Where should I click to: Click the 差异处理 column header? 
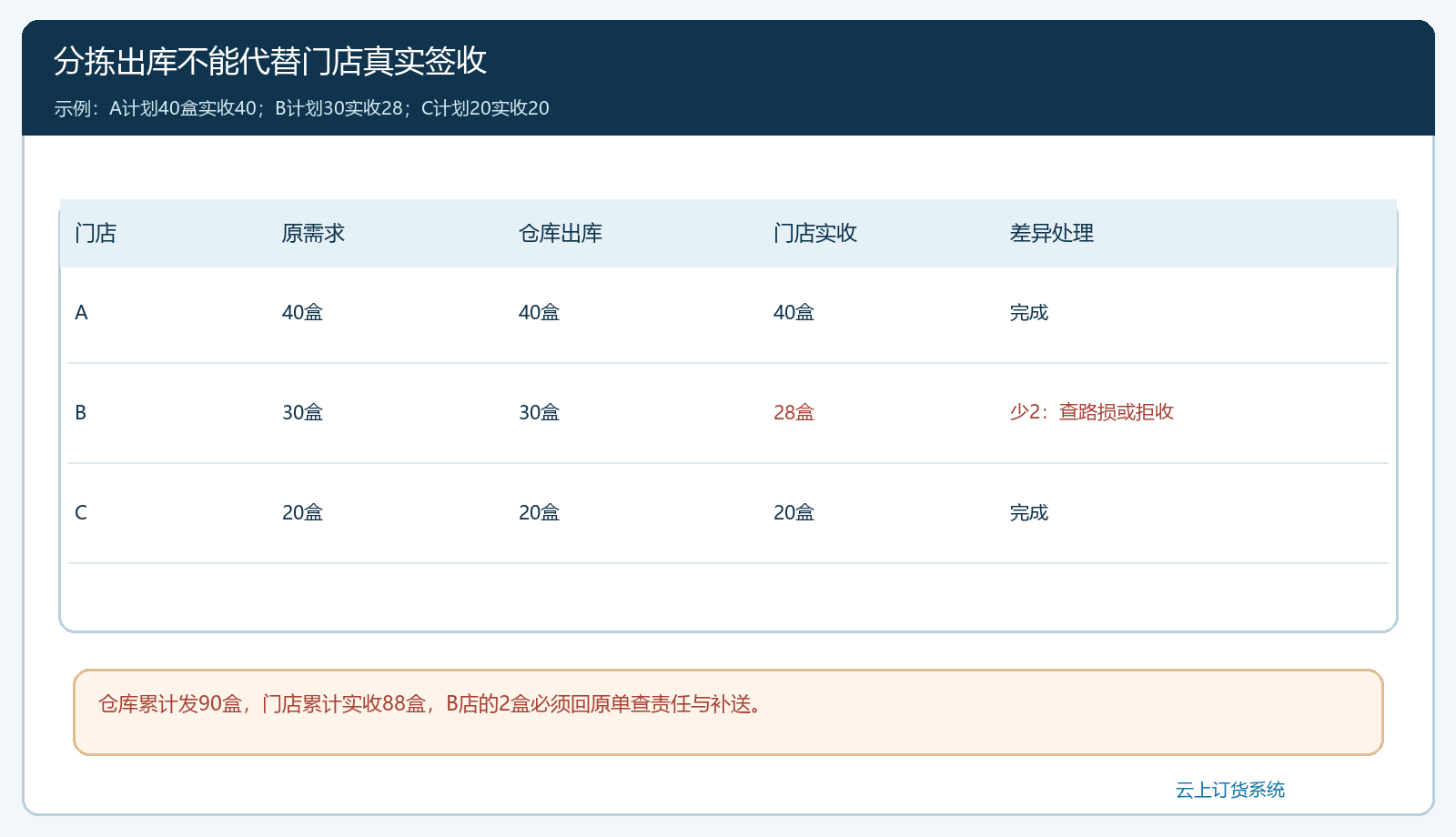coord(1052,234)
